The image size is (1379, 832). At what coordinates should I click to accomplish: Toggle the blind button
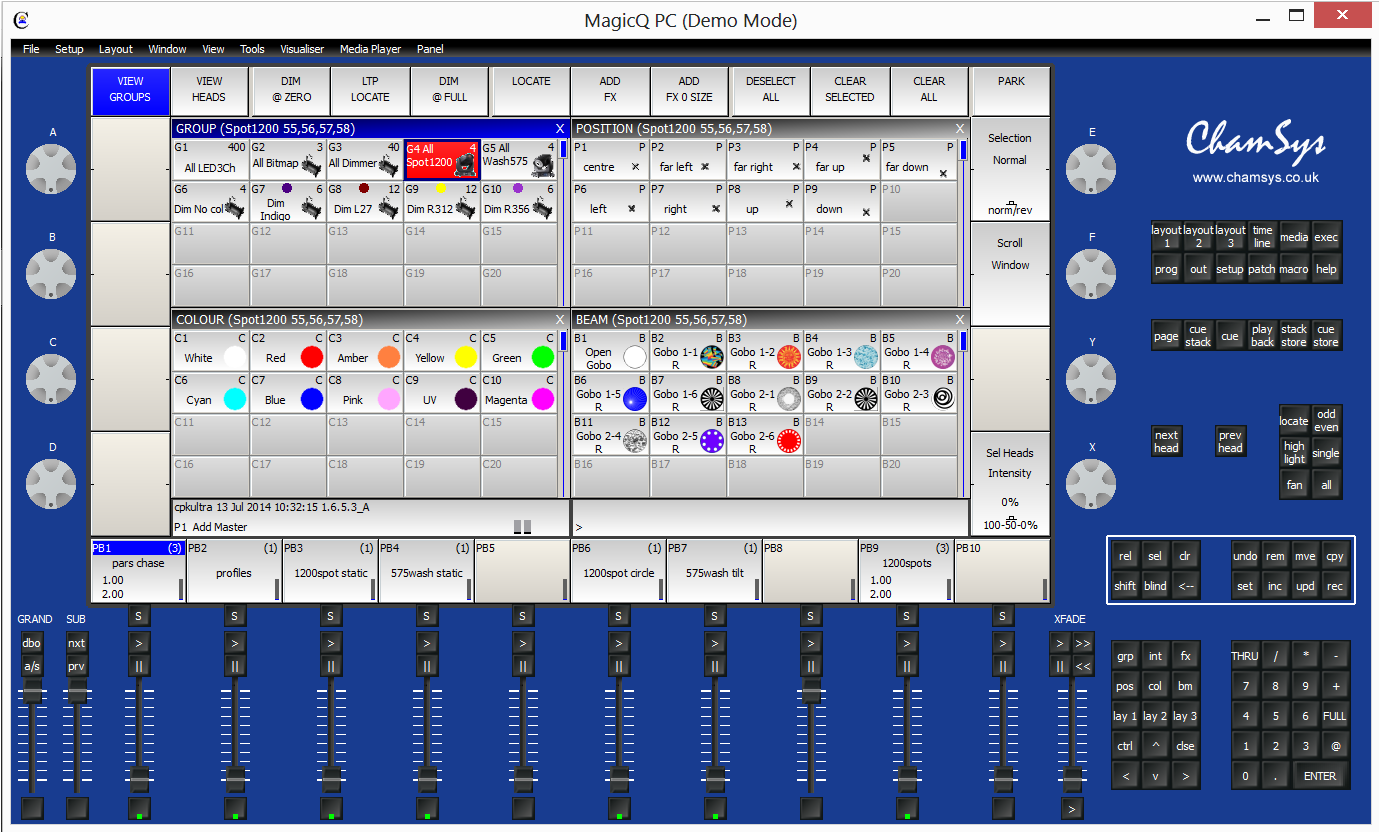tap(1155, 586)
